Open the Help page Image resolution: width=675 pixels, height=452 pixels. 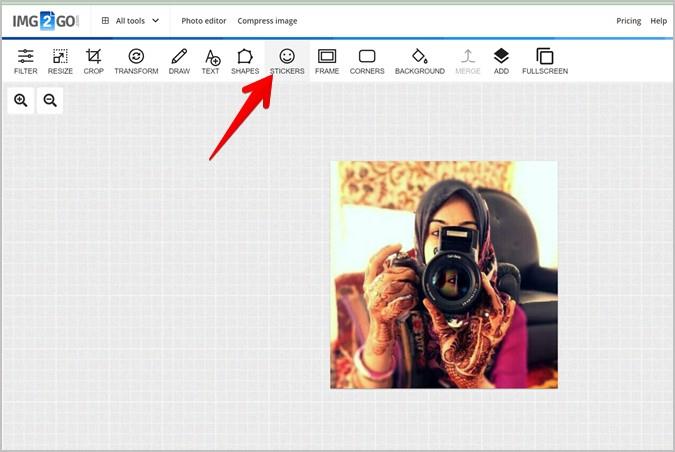[x=659, y=21]
